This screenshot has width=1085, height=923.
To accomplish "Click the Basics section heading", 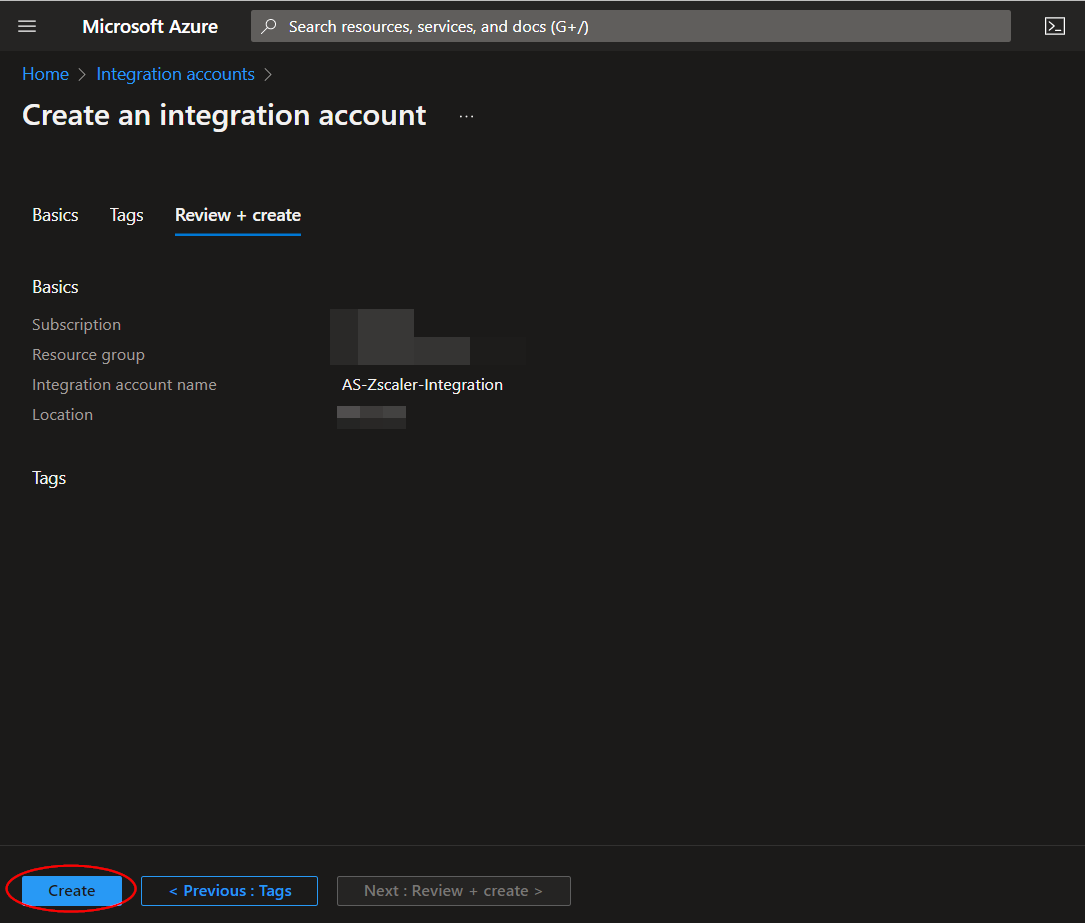I will [x=55, y=287].
